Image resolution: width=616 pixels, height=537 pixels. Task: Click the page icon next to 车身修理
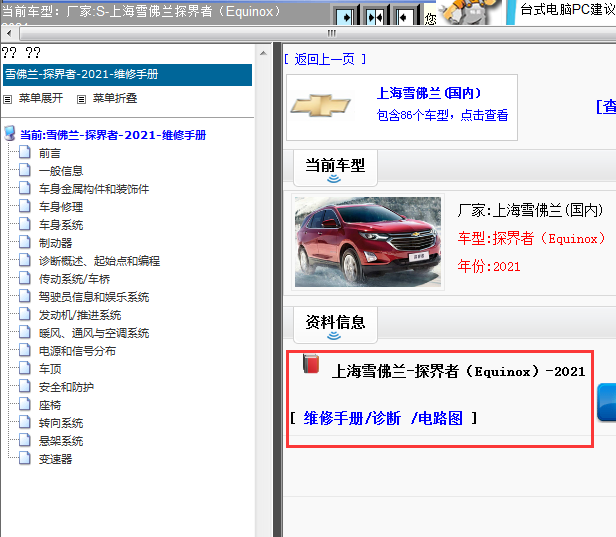tap(25, 205)
